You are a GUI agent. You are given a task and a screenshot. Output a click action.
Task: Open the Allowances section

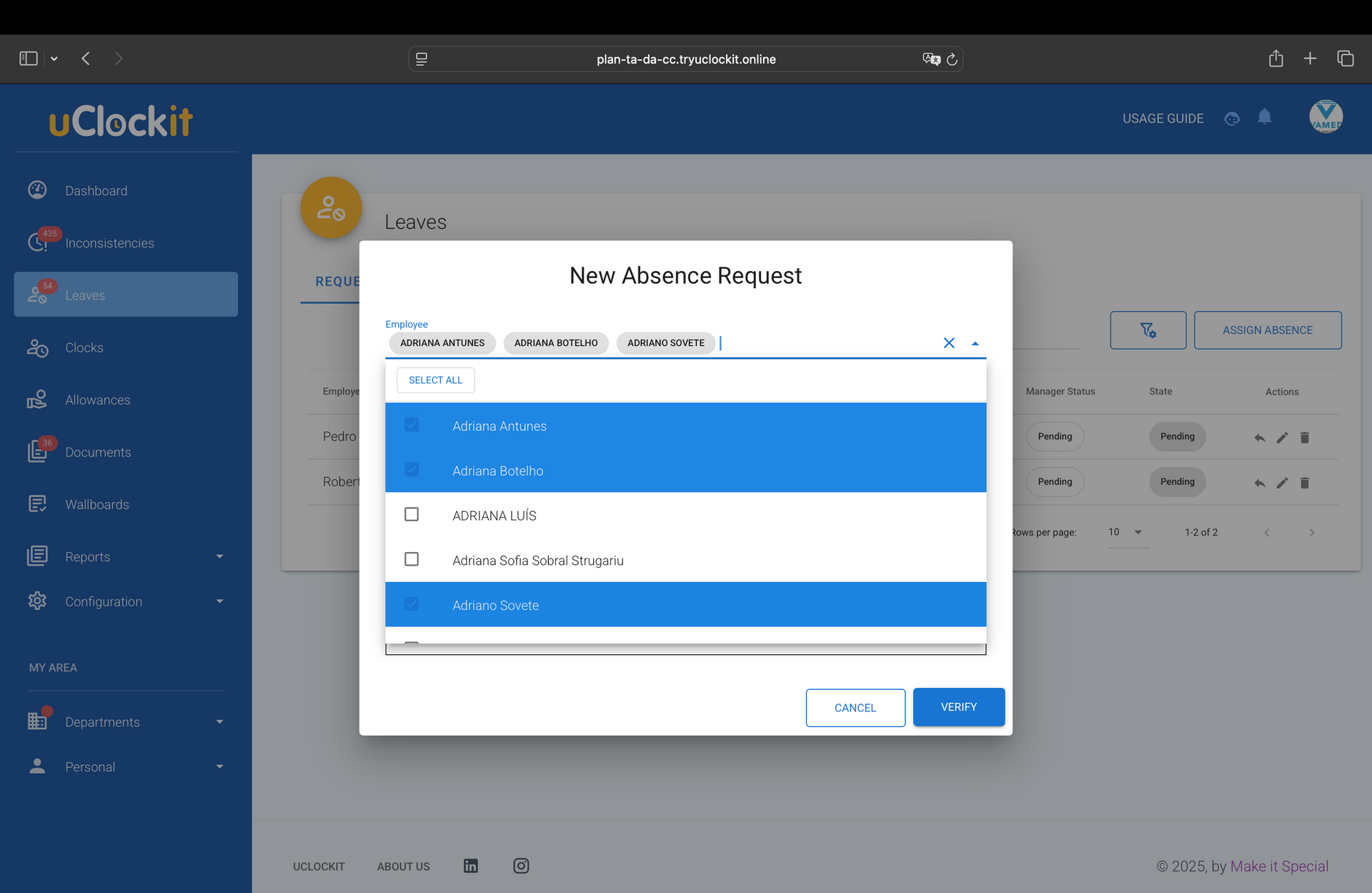click(126, 400)
